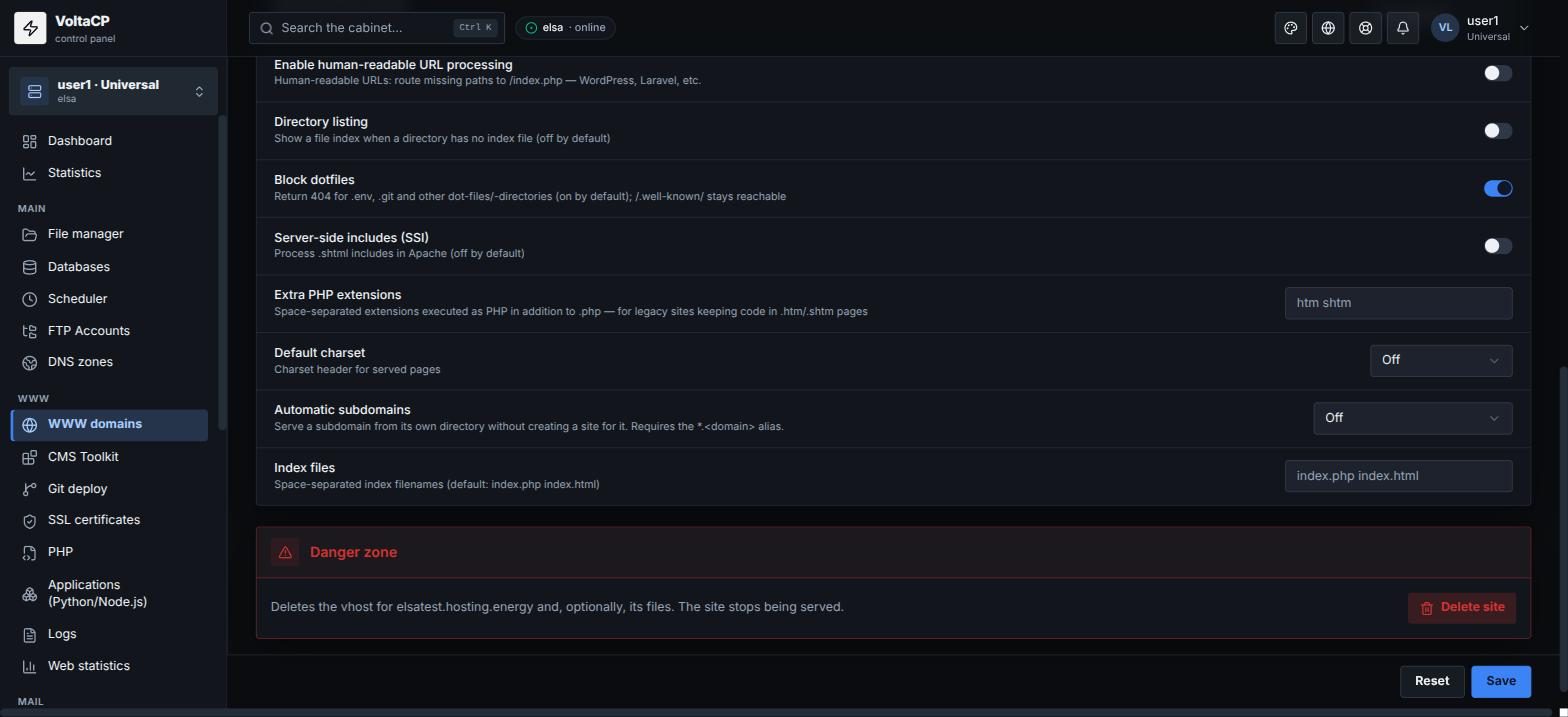This screenshot has width=1568, height=717.
Task: Click the CMS Toolkit icon
Action: tap(30, 457)
